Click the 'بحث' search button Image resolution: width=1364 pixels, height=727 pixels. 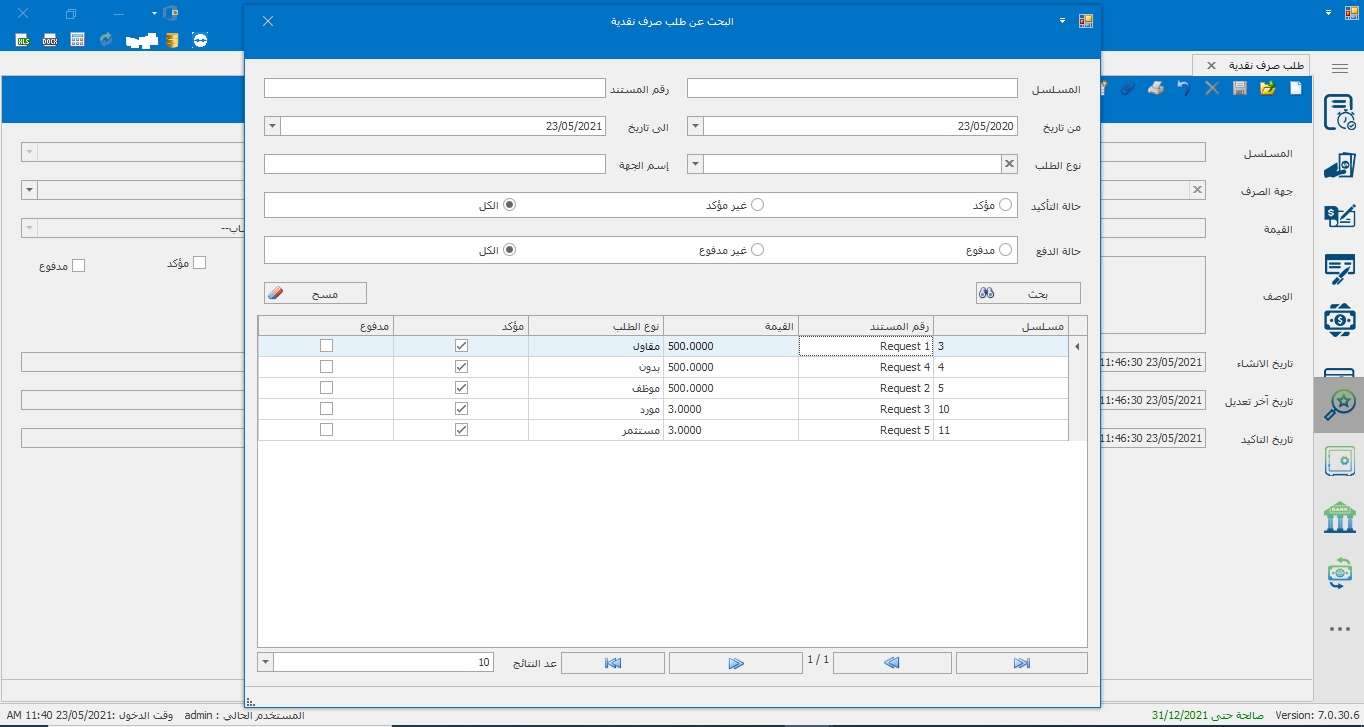coord(1027,293)
